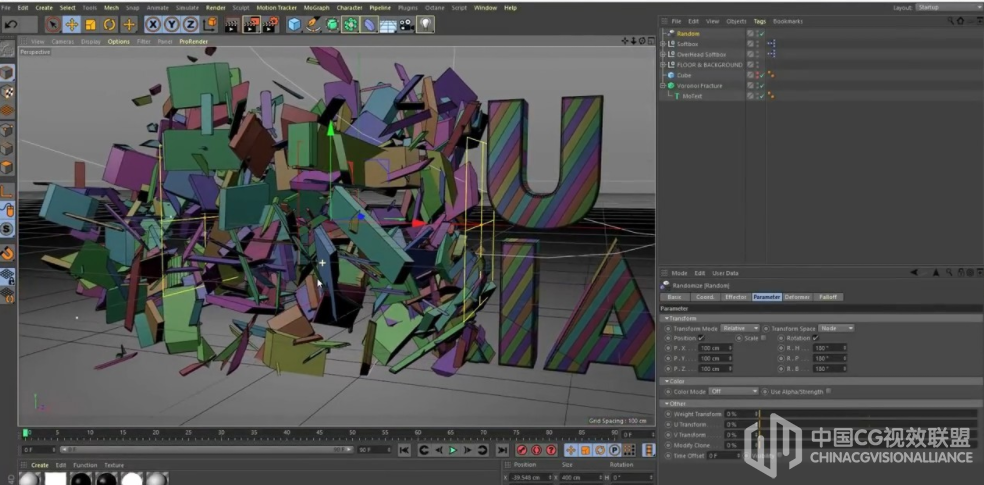Open the Simulate menu
Viewport: 984px width, 485px height.
tap(187, 8)
